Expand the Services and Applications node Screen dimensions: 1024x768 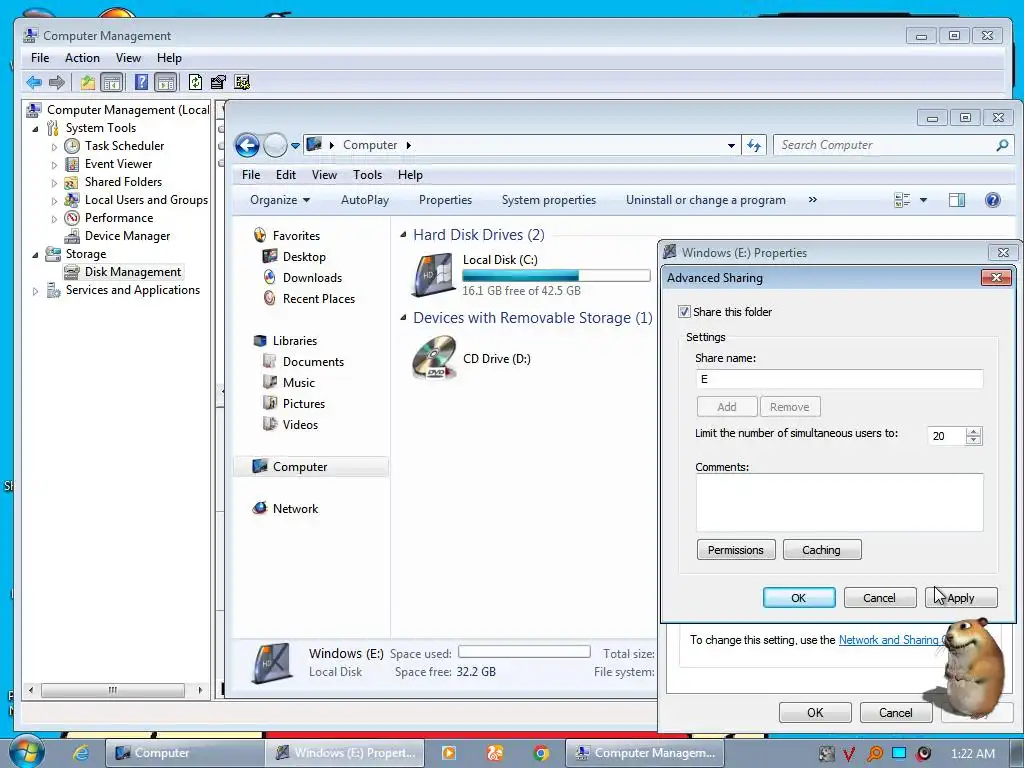coord(35,291)
